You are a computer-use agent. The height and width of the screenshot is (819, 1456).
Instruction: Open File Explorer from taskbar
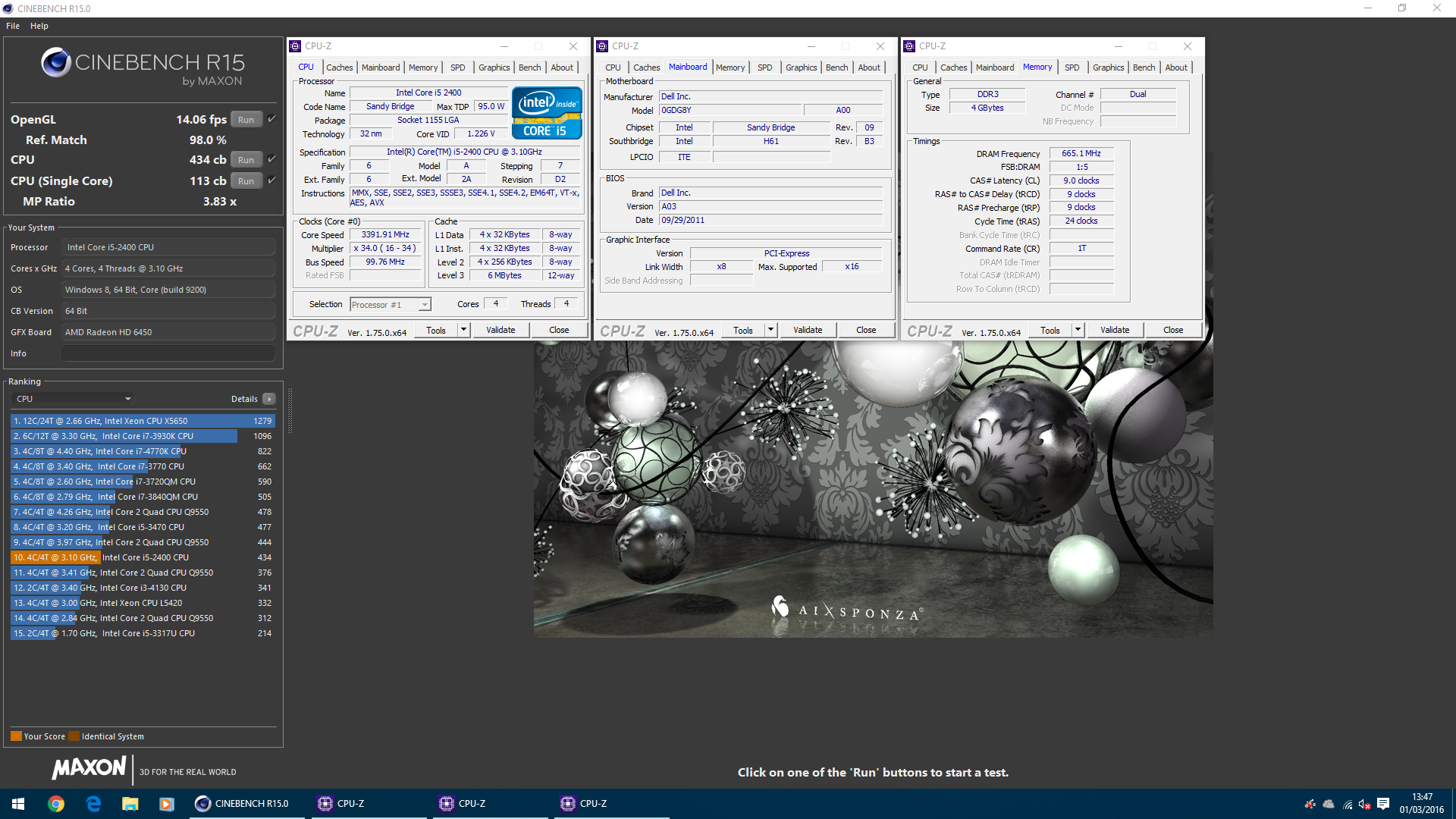(x=130, y=804)
